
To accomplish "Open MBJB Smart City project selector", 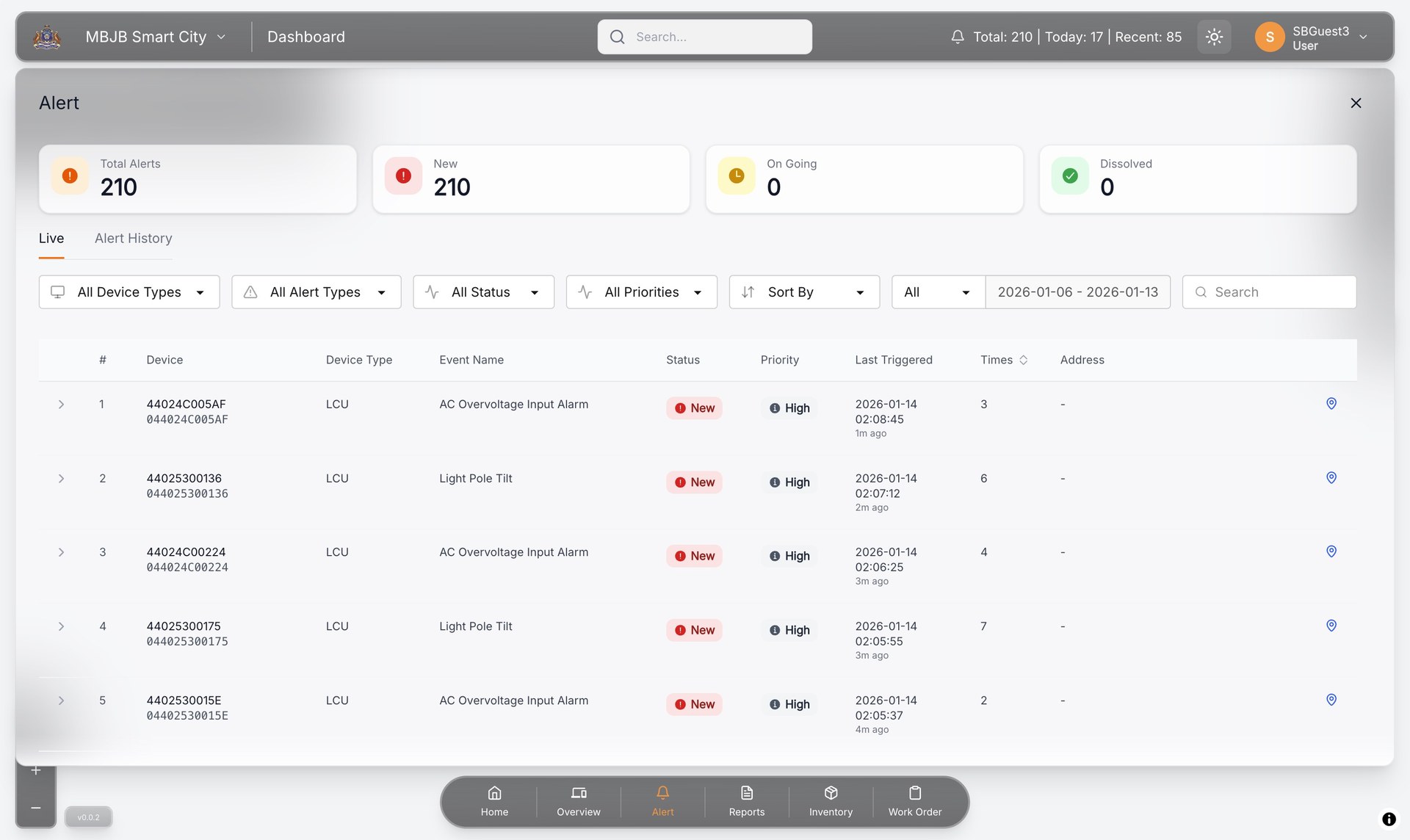I will (x=155, y=37).
